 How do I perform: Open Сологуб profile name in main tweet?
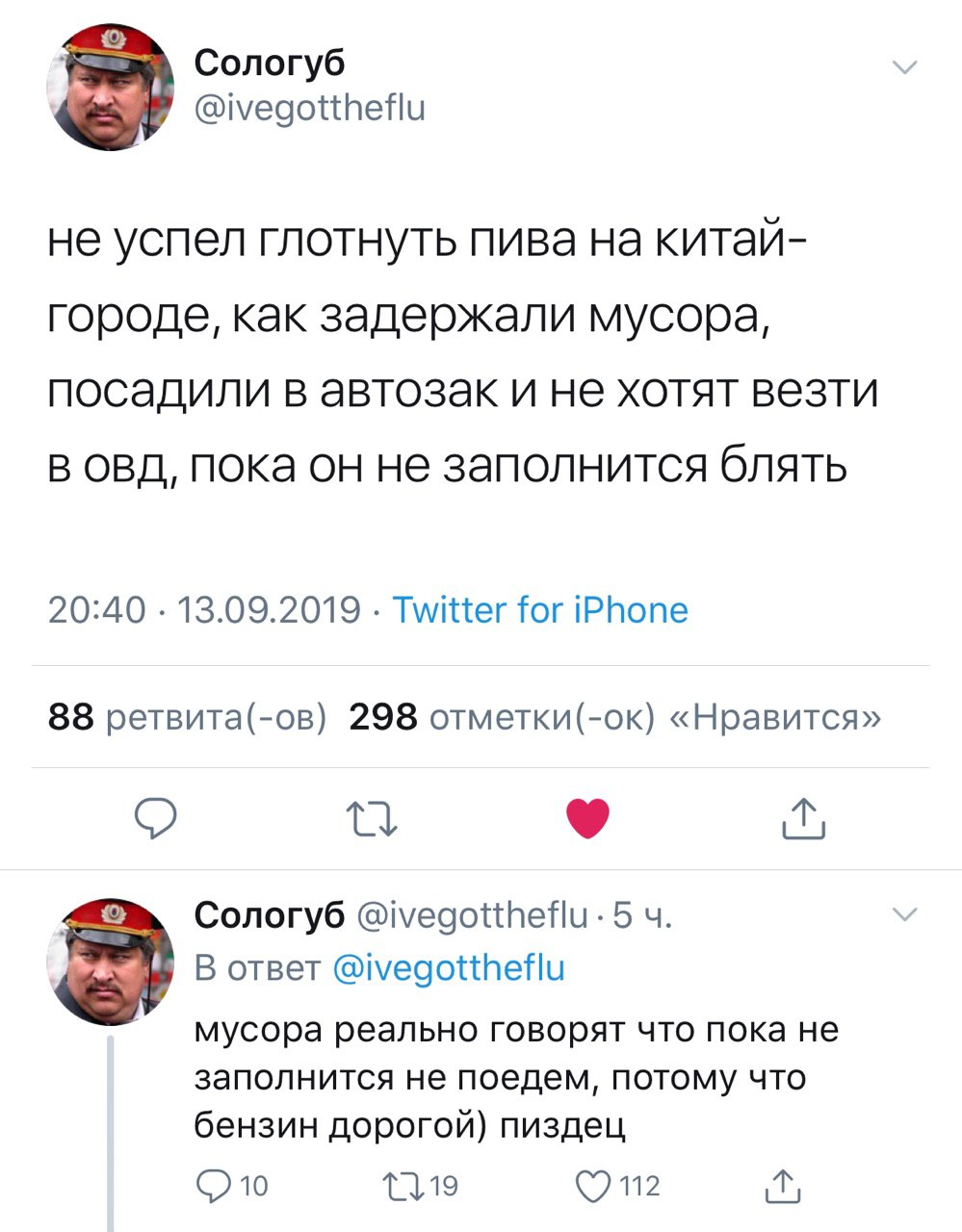pyautogui.click(x=270, y=63)
